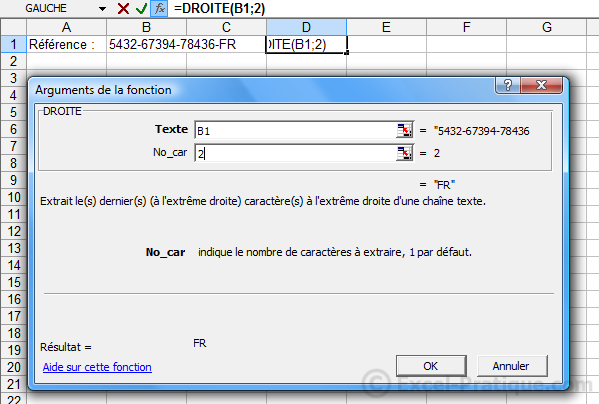The width and height of the screenshot is (599, 404).
Task: Open Aide sur cette fonction link
Action: click(x=97, y=367)
